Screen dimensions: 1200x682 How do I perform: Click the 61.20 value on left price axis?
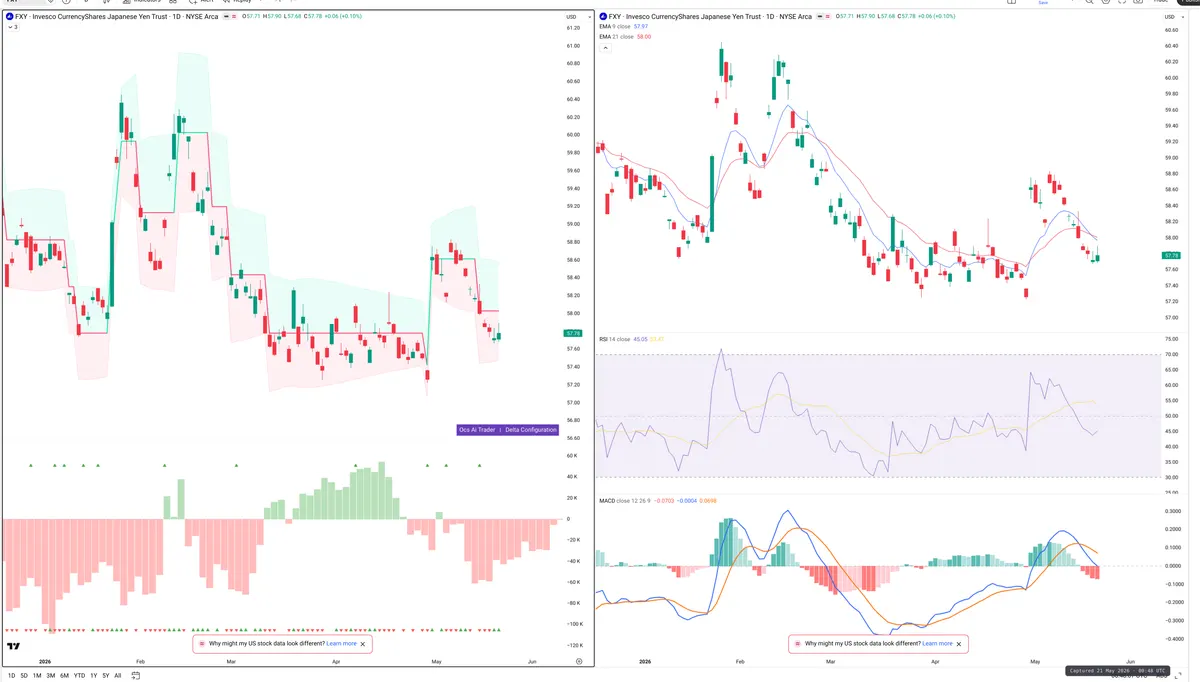[x=573, y=28]
